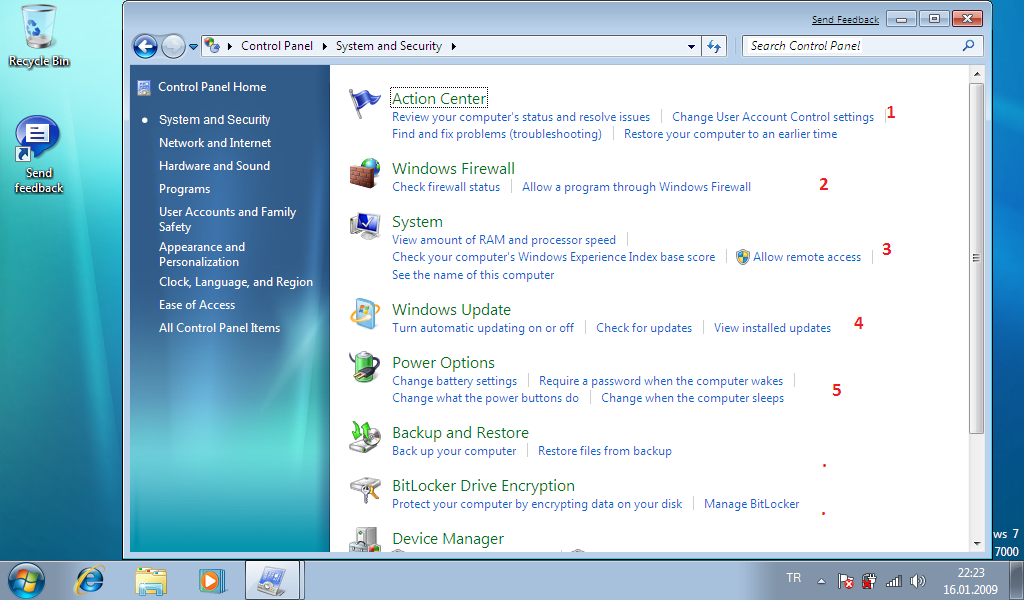1024x600 pixels.
Task: Click the power plug tray icon
Action: [869, 580]
